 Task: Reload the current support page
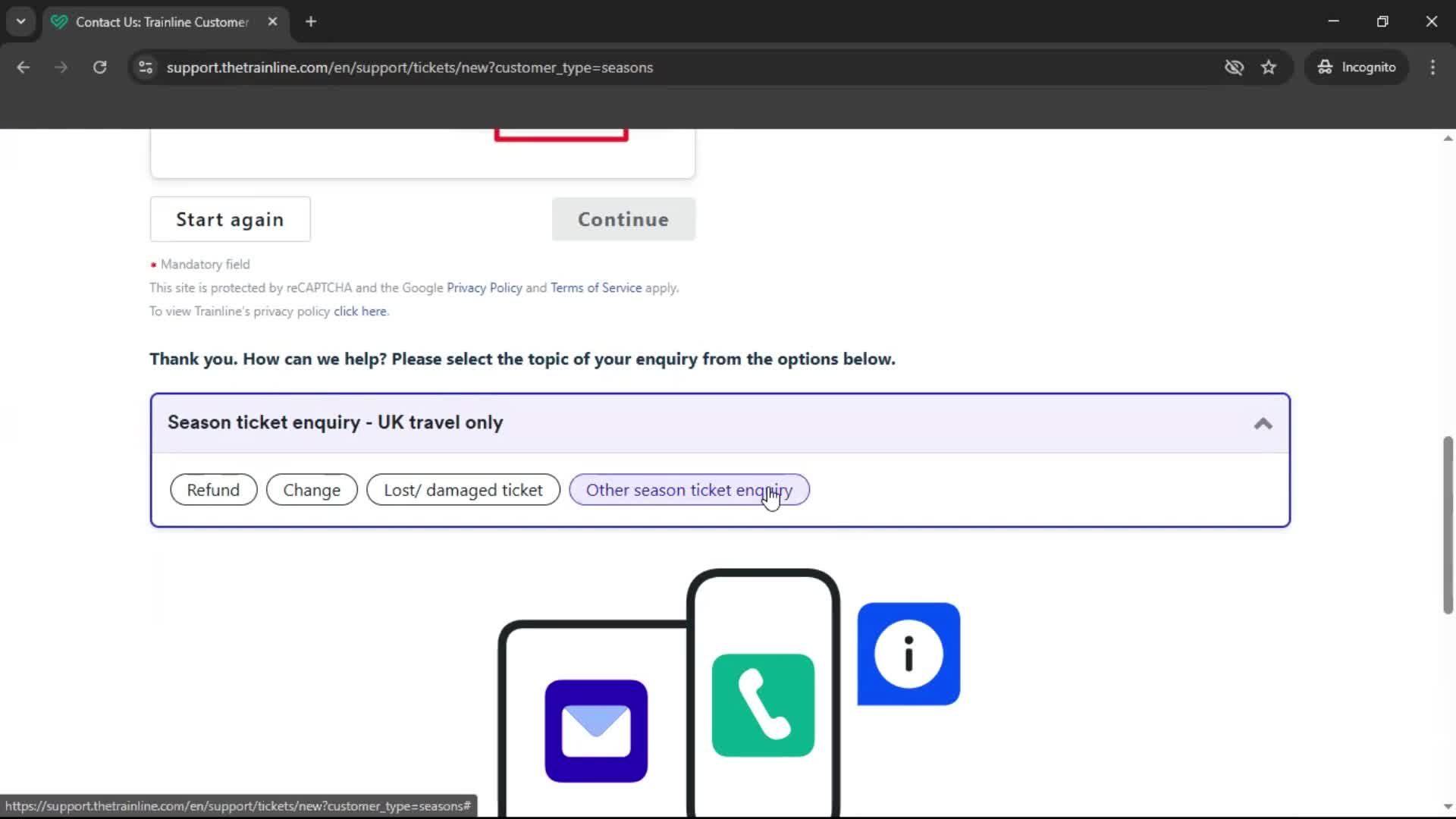99,67
